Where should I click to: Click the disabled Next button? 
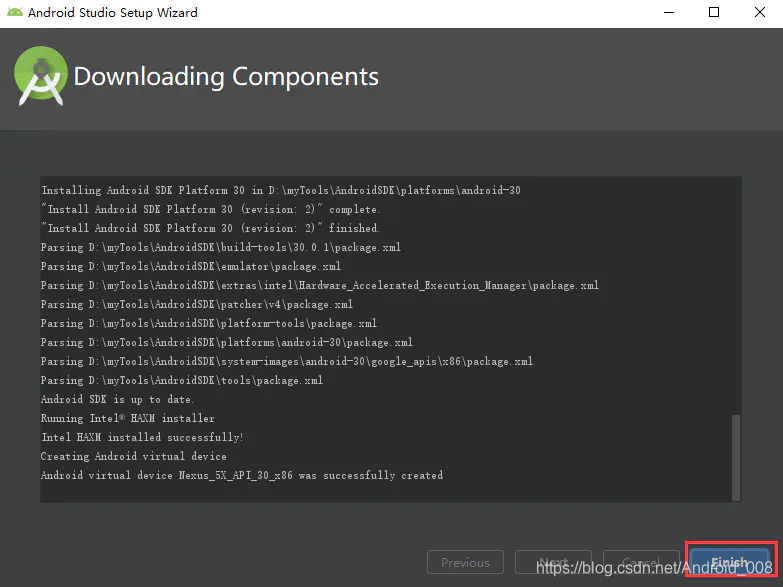tap(553, 562)
